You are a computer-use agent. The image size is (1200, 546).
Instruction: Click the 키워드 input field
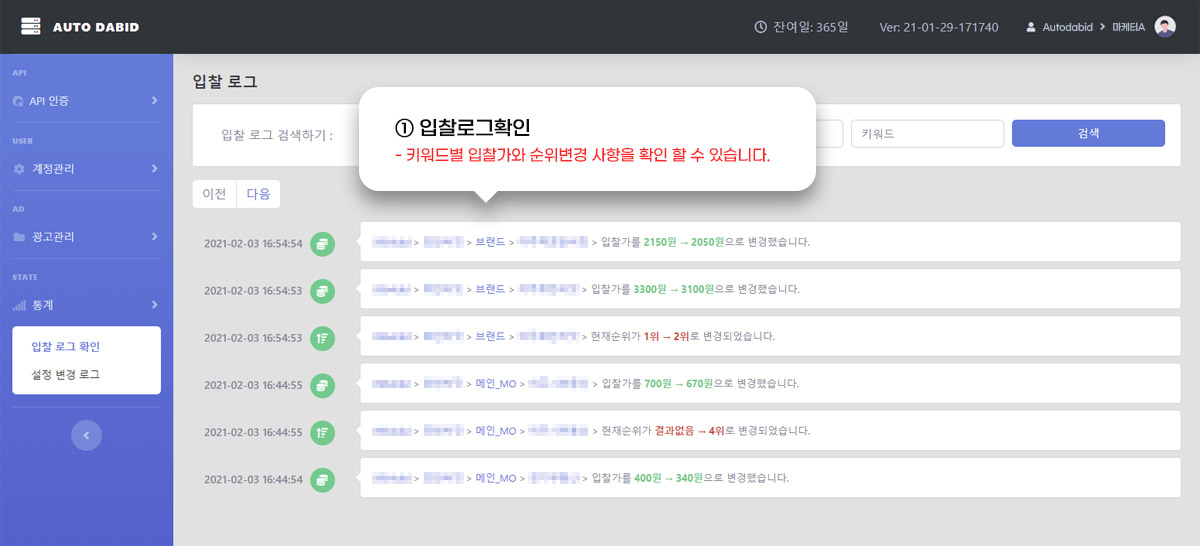point(926,133)
